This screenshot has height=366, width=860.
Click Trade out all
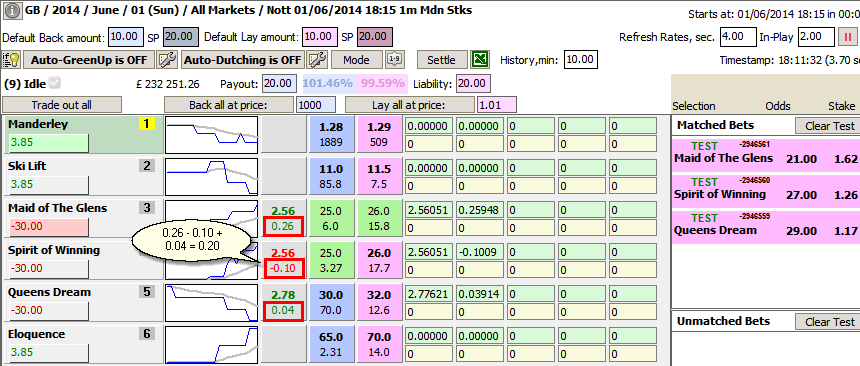(62, 105)
